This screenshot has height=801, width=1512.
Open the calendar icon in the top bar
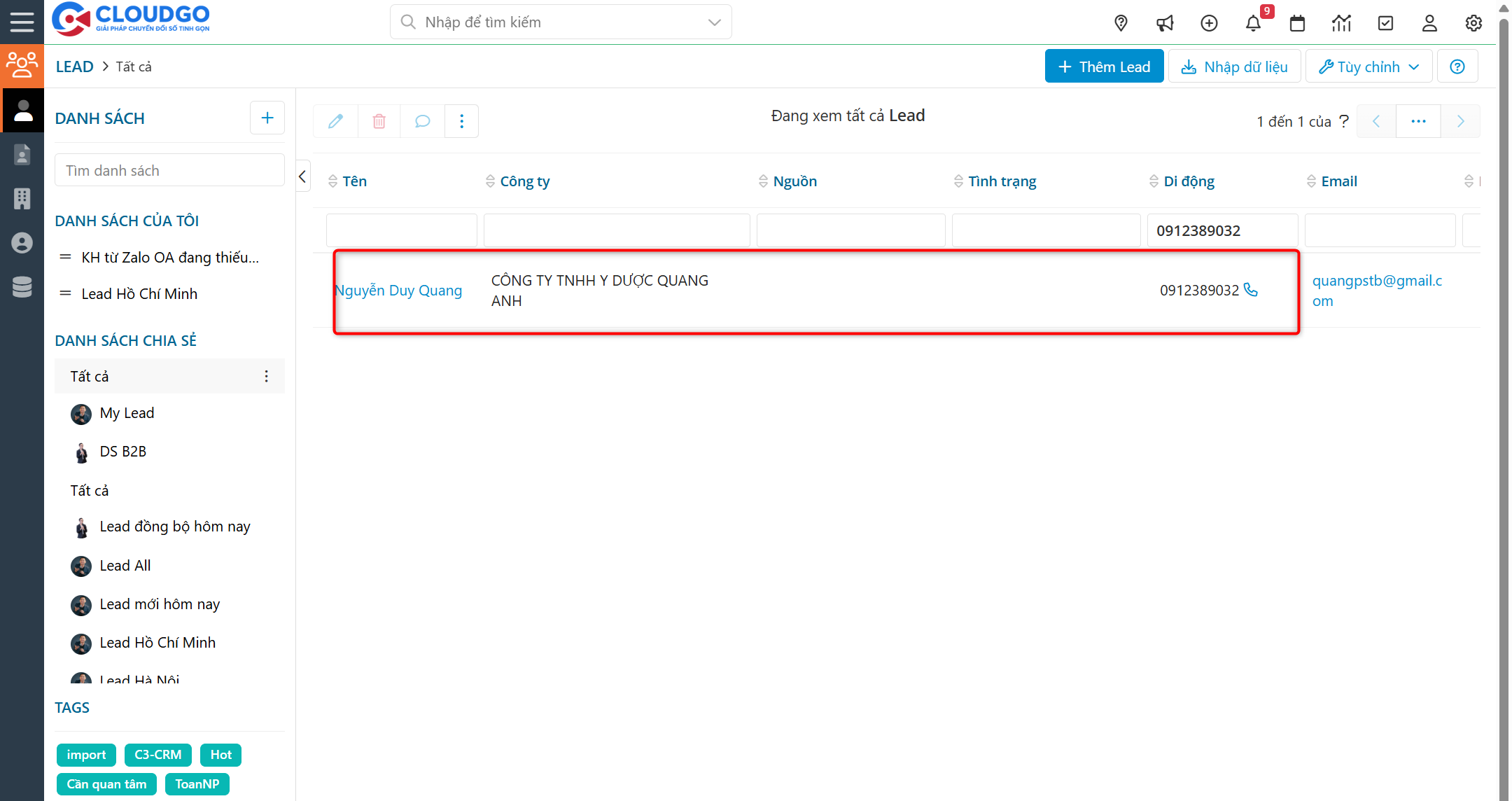tap(1297, 23)
